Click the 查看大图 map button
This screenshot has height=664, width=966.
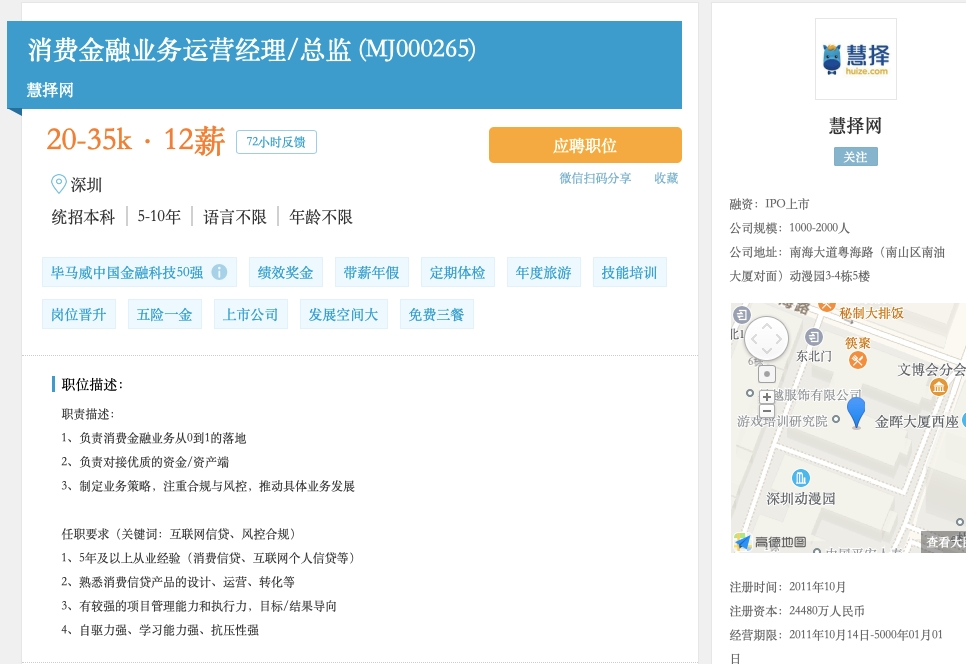point(944,542)
